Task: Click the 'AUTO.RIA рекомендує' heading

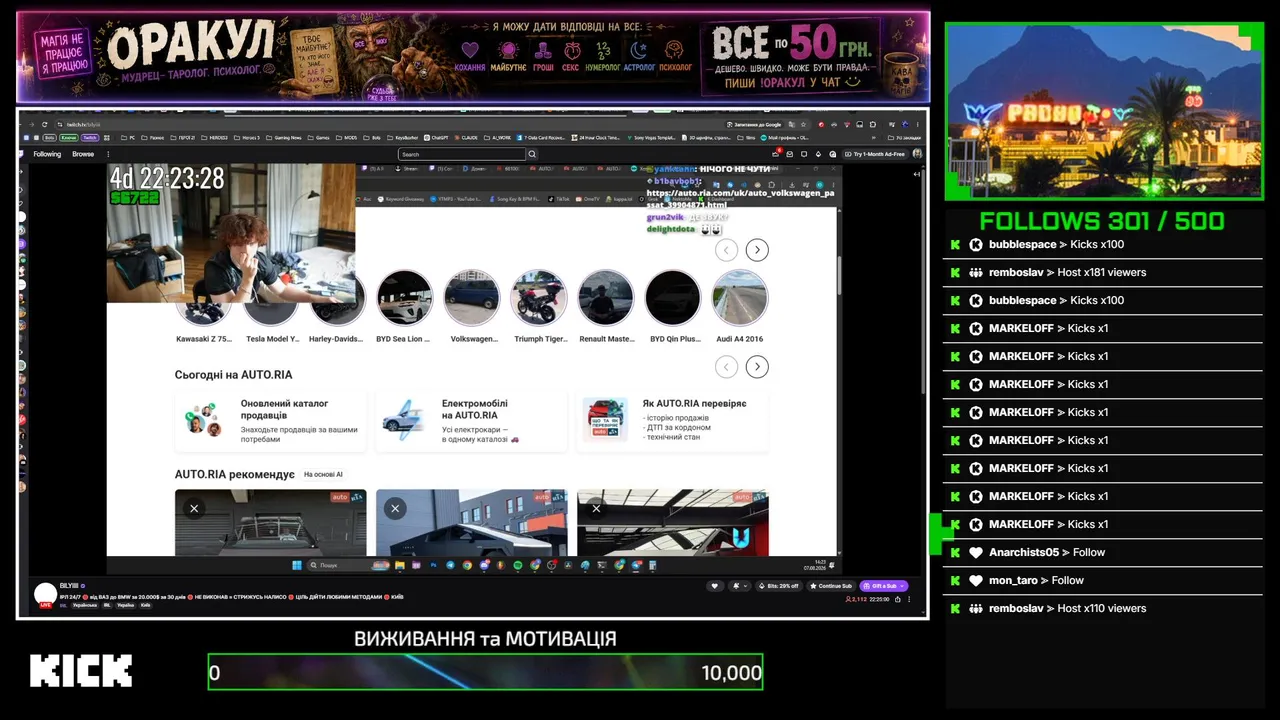Action: point(234,474)
